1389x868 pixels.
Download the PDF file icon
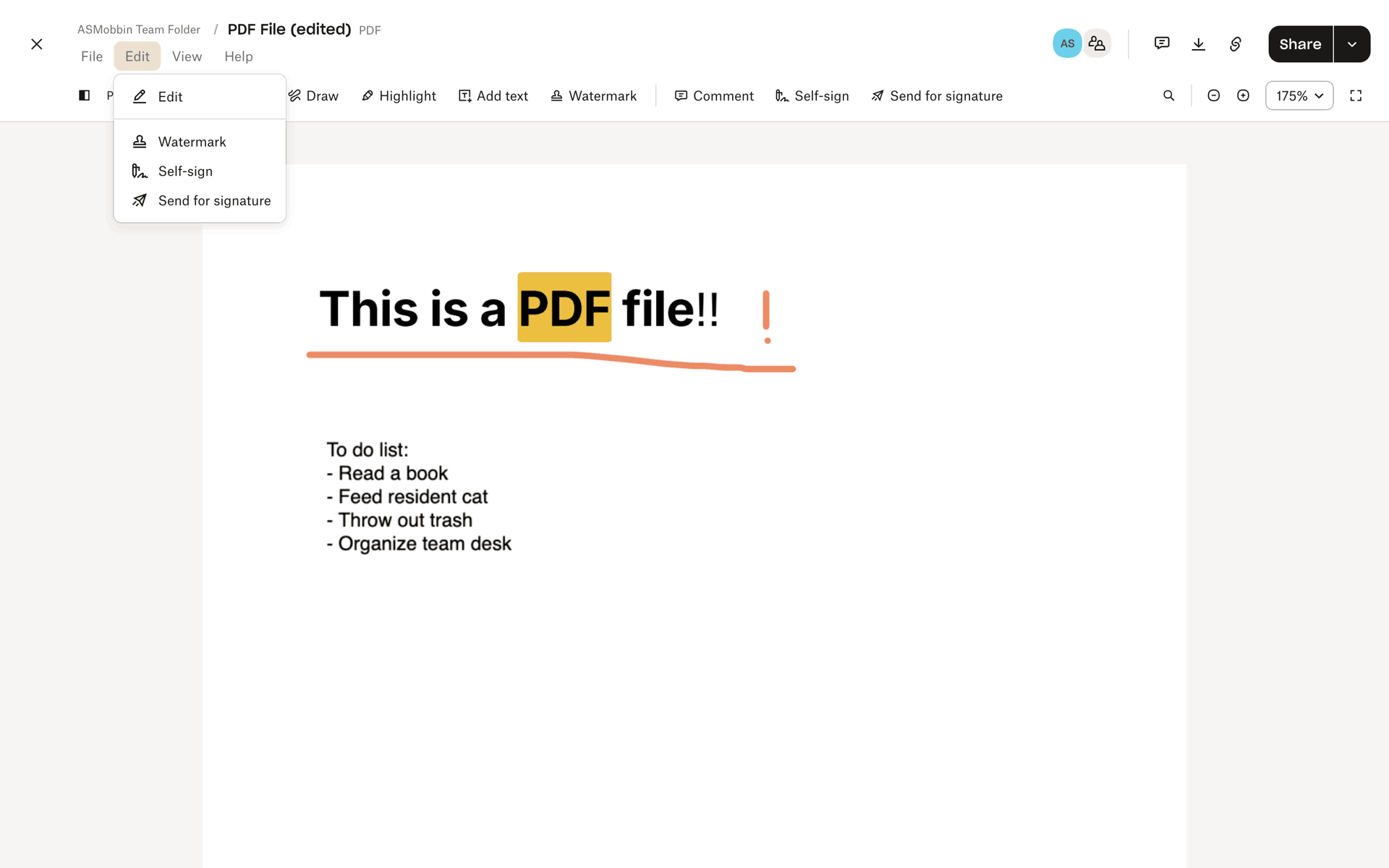1199,44
